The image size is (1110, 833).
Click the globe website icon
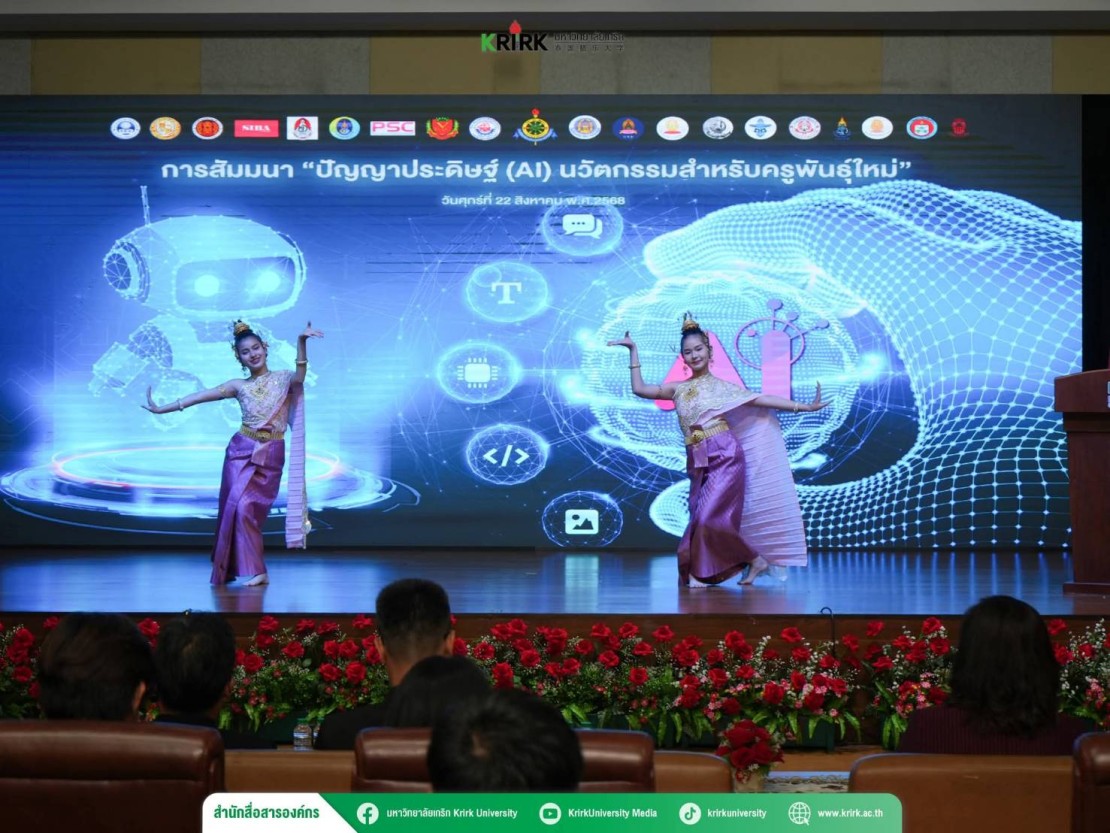point(799,813)
